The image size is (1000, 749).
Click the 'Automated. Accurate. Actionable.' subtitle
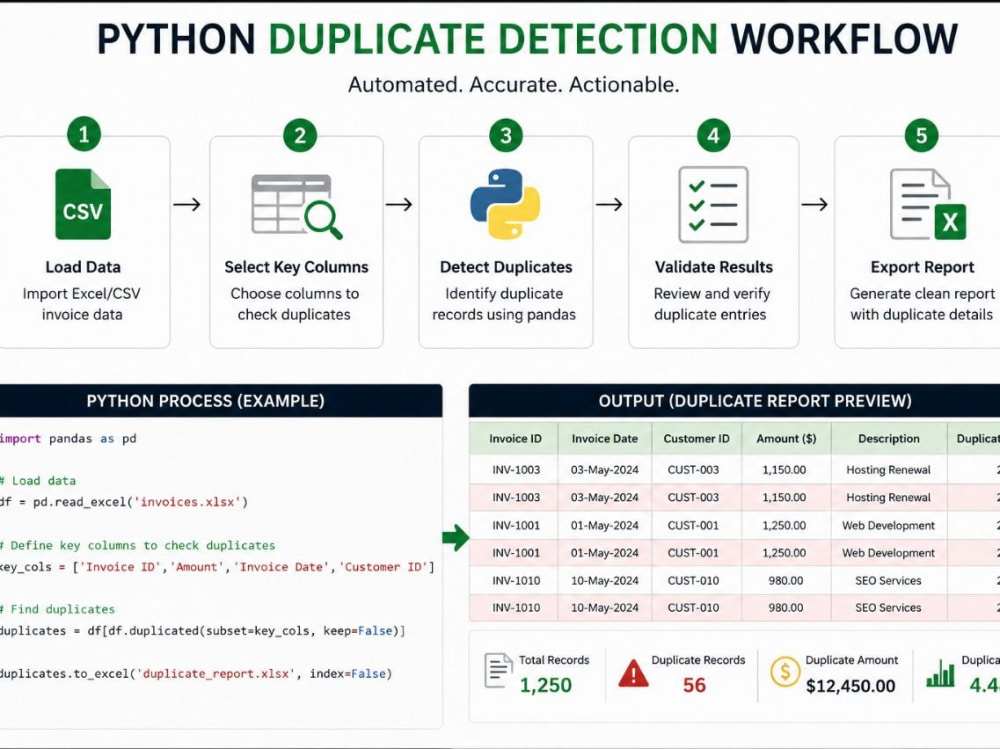pos(513,84)
